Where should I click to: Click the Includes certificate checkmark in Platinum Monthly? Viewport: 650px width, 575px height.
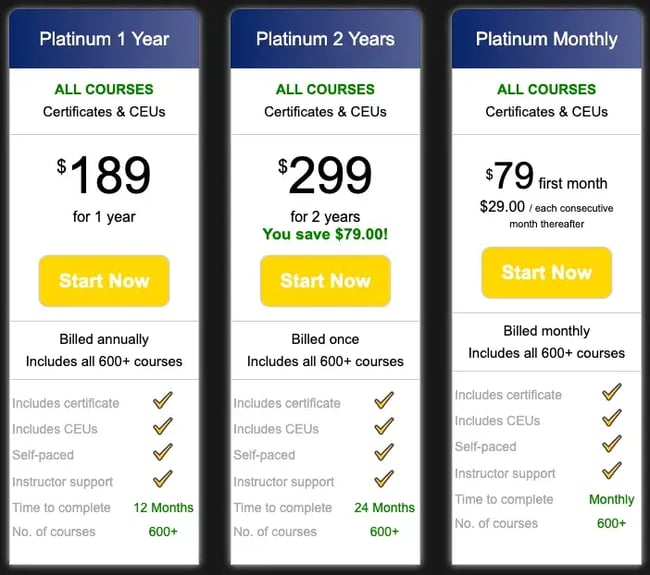tap(612, 394)
